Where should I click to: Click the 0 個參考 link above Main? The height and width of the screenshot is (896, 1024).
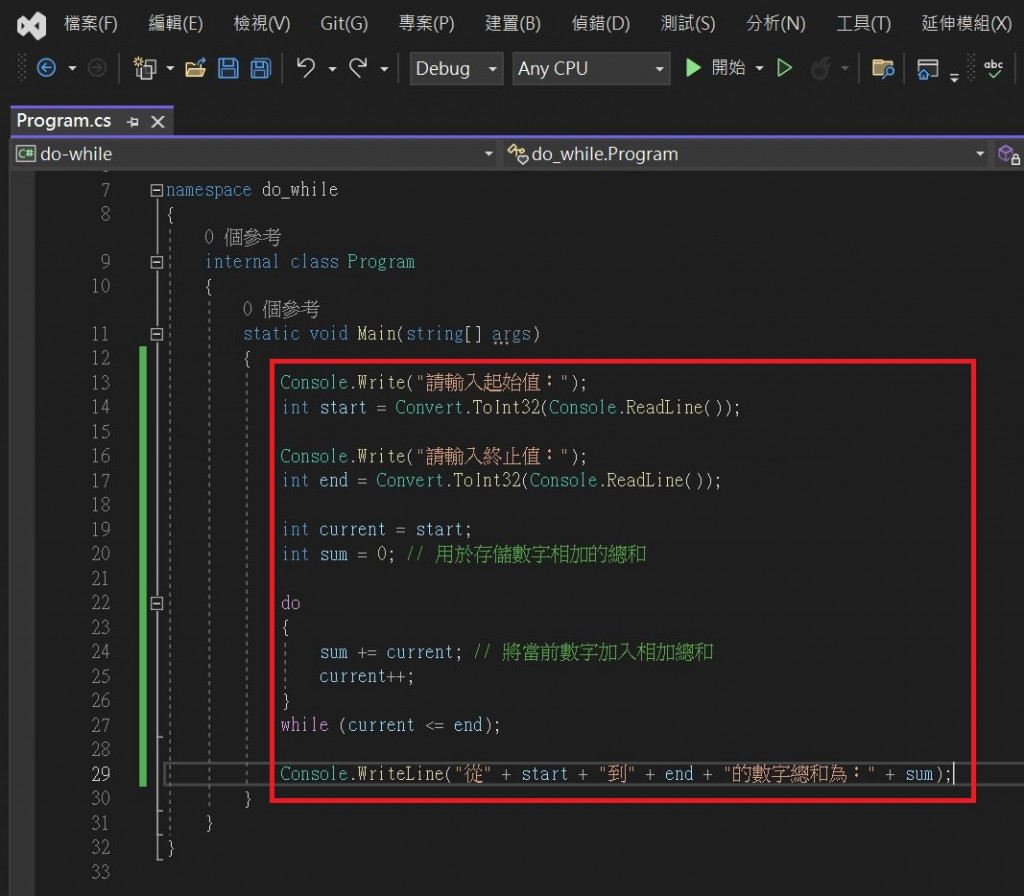[x=281, y=309]
